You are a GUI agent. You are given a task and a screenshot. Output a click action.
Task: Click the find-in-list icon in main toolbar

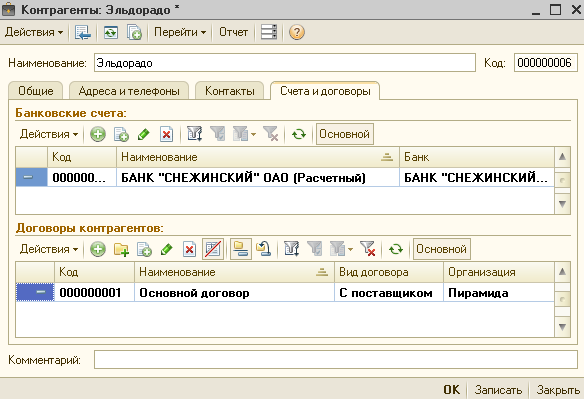(82, 32)
